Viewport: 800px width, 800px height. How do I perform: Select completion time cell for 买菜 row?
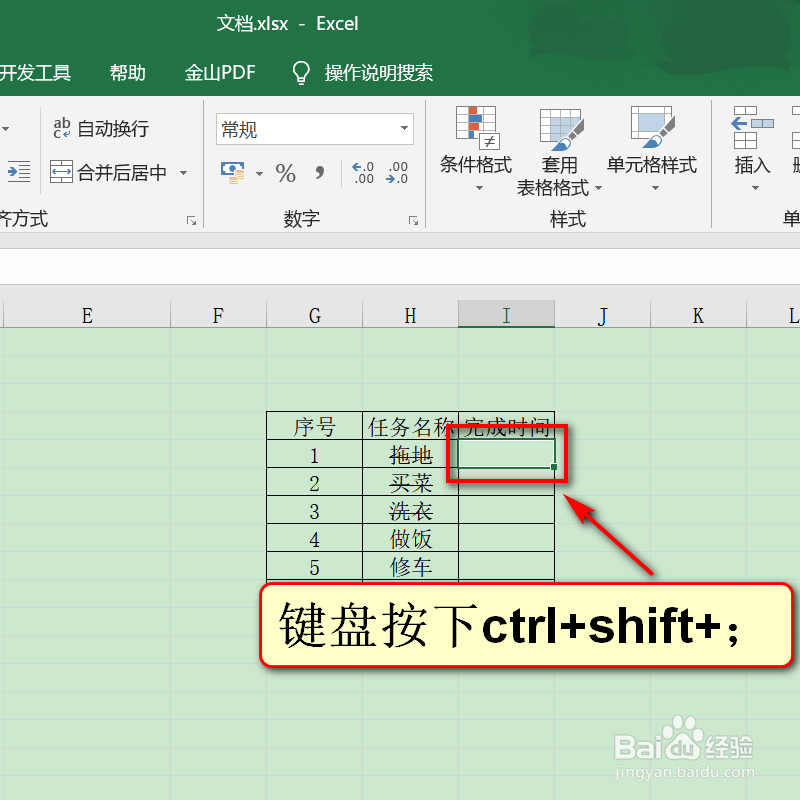506,482
